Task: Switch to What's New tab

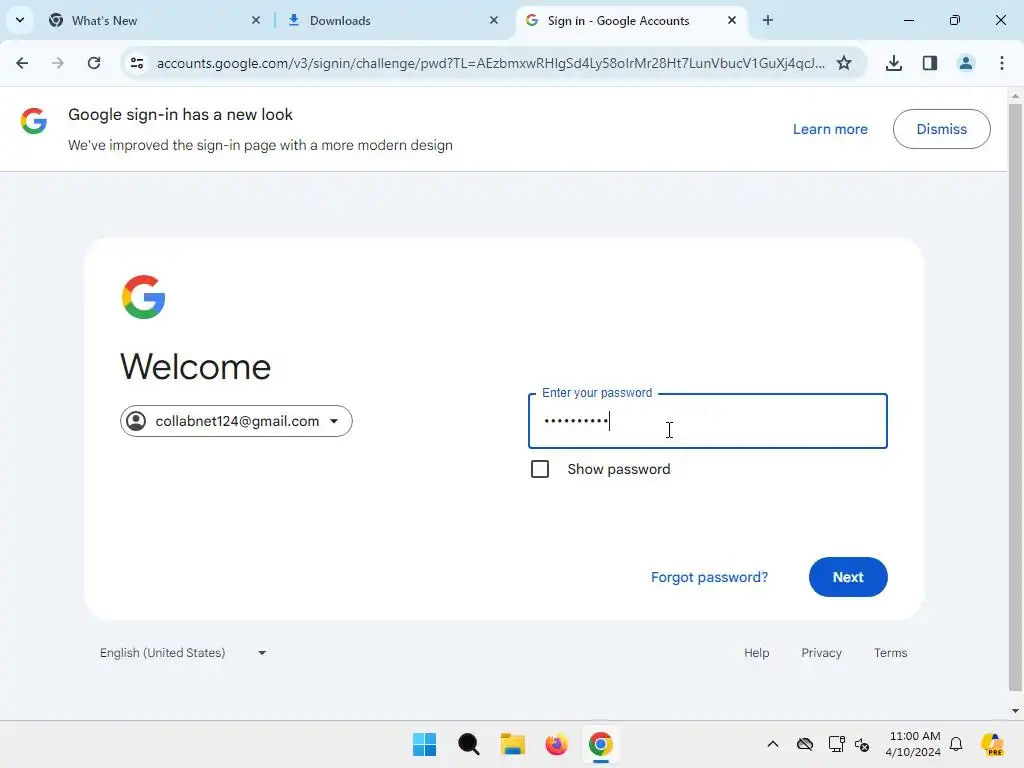Action: [154, 20]
